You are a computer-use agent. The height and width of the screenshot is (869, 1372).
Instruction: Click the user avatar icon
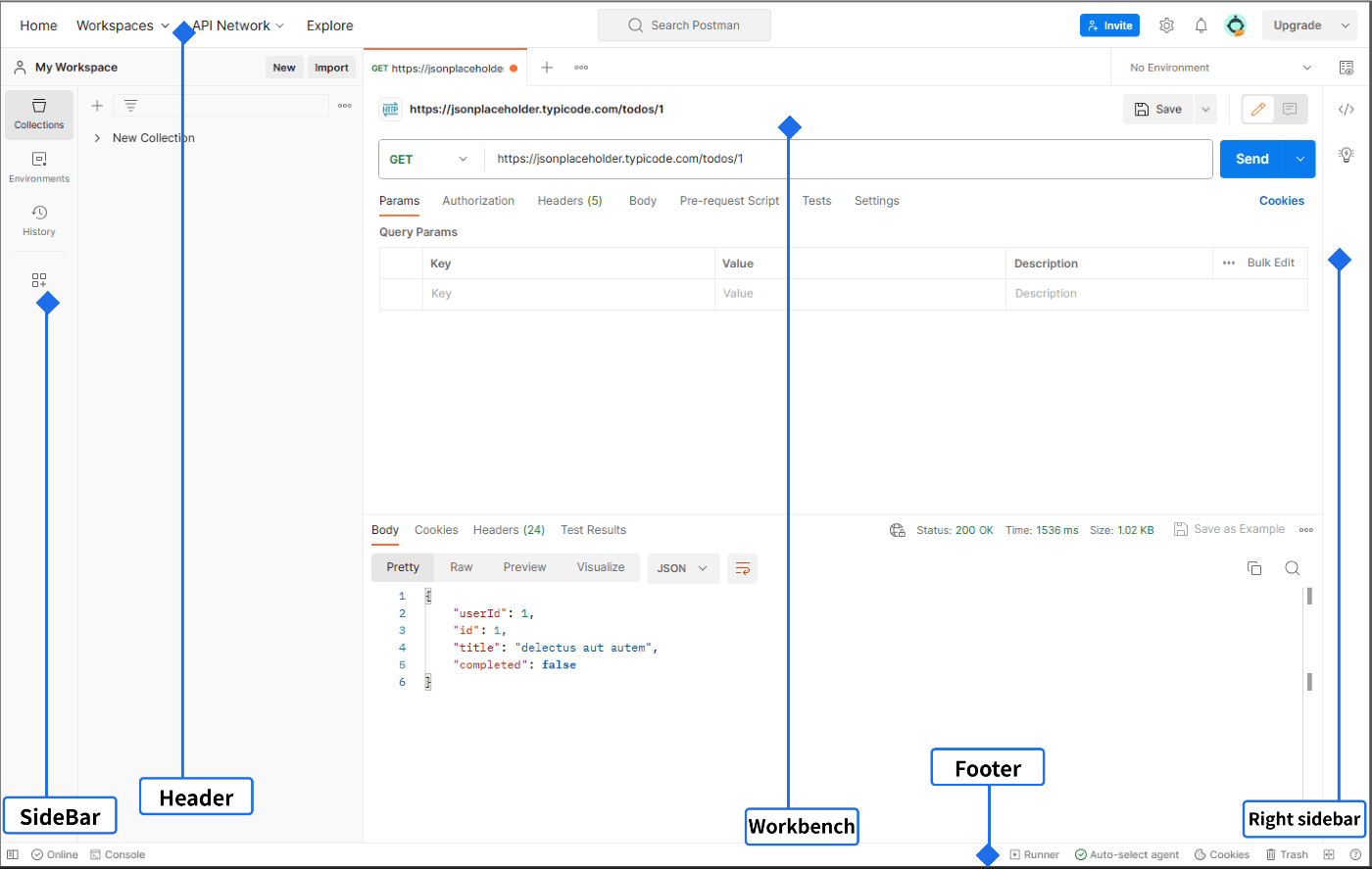(x=1236, y=25)
